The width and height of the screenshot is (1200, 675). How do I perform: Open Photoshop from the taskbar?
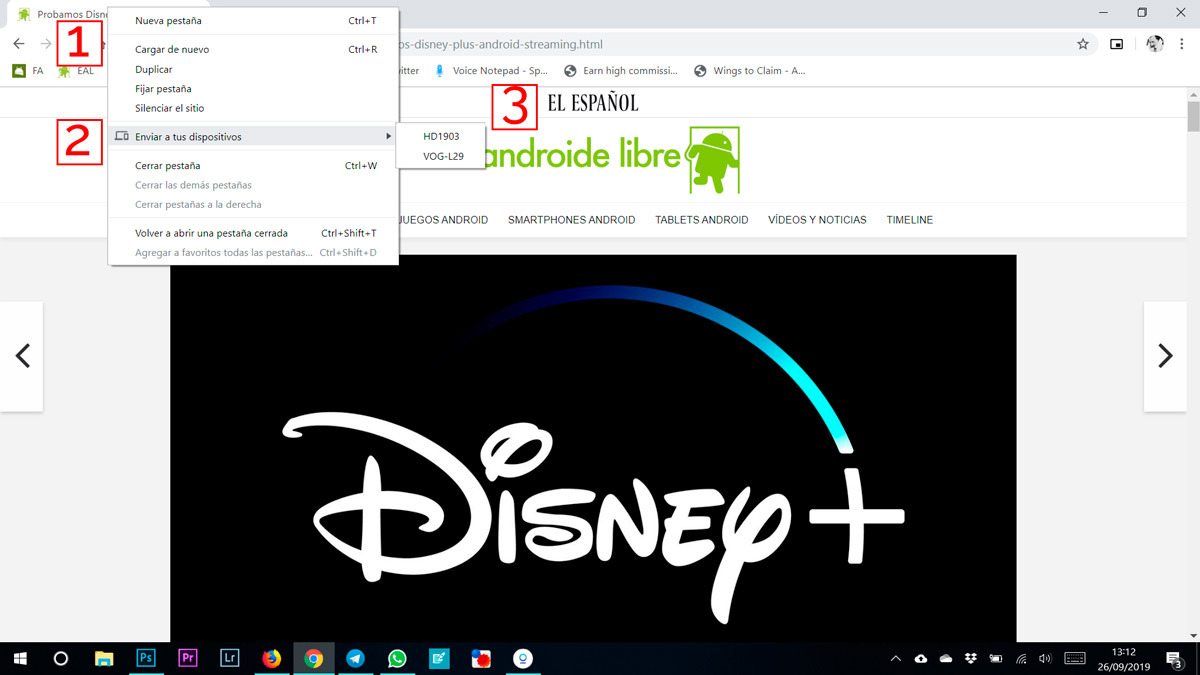click(146, 658)
